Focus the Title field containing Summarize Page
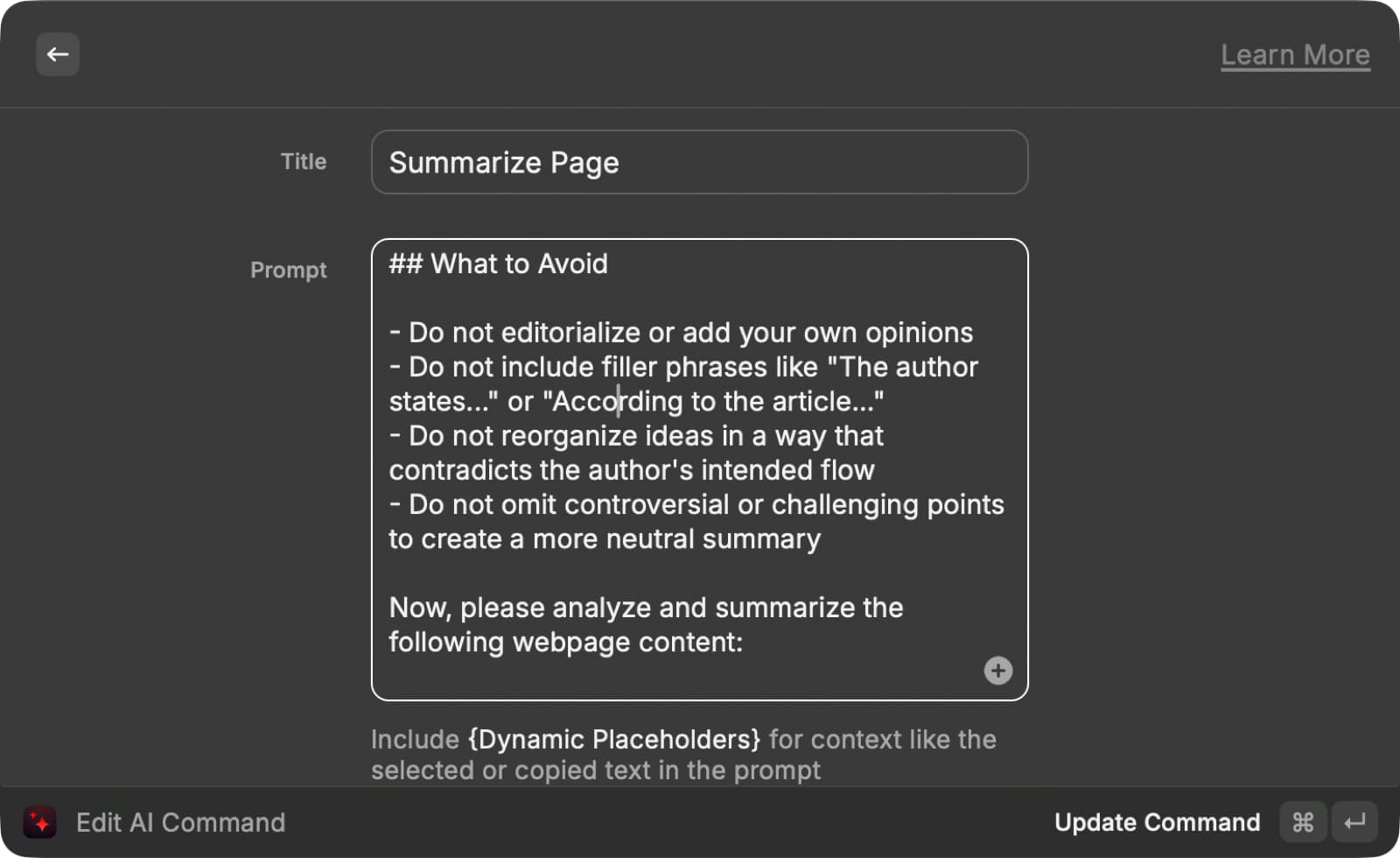The width and height of the screenshot is (1400, 858). (699, 162)
